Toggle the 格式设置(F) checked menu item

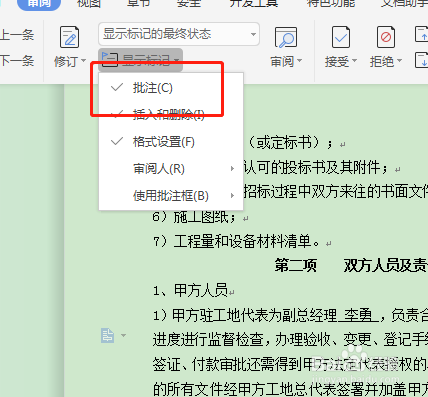click(171, 142)
